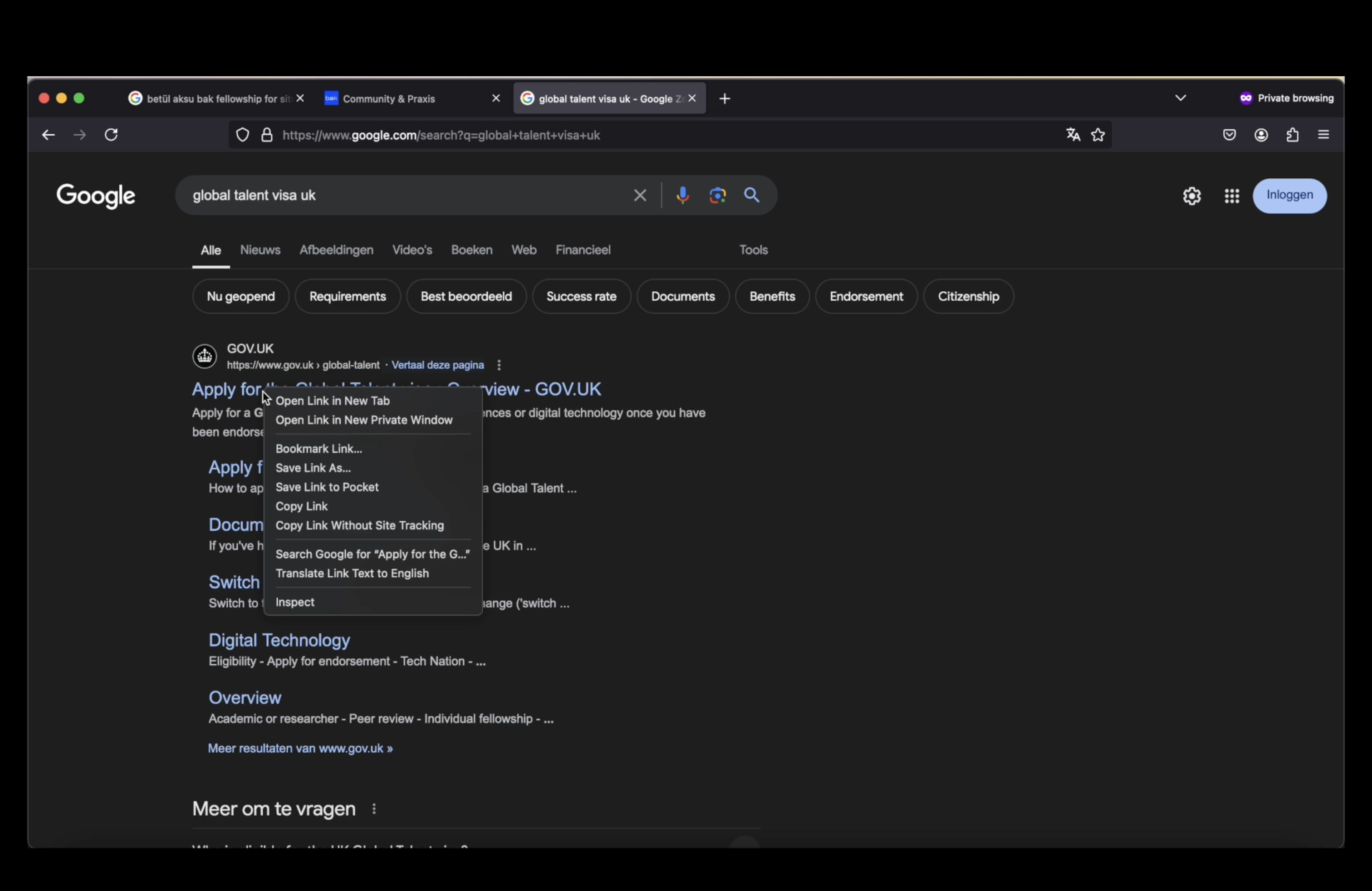Click the Requirements filter chip
This screenshot has height=891, width=1372.
pos(348,296)
